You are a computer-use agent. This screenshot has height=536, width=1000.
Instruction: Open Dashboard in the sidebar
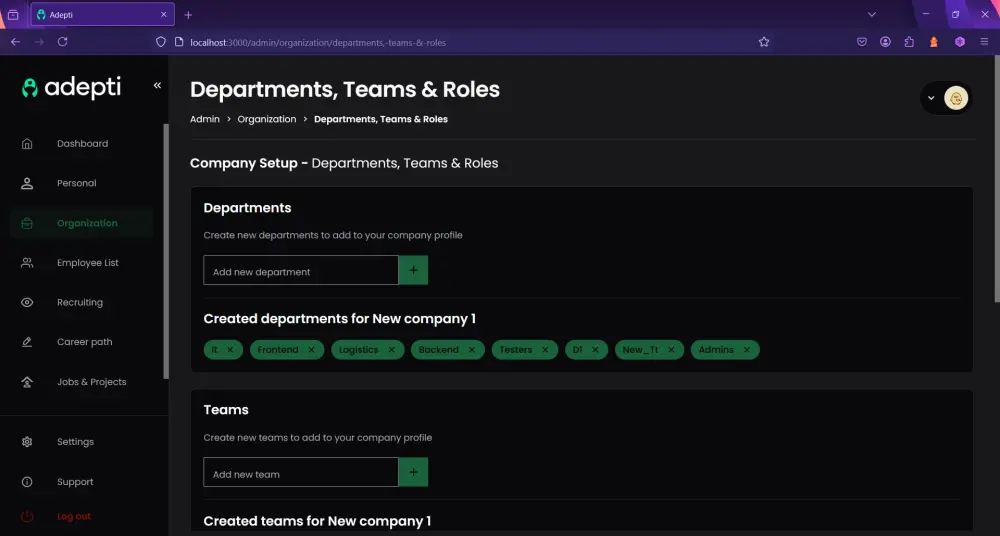tap(82, 144)
